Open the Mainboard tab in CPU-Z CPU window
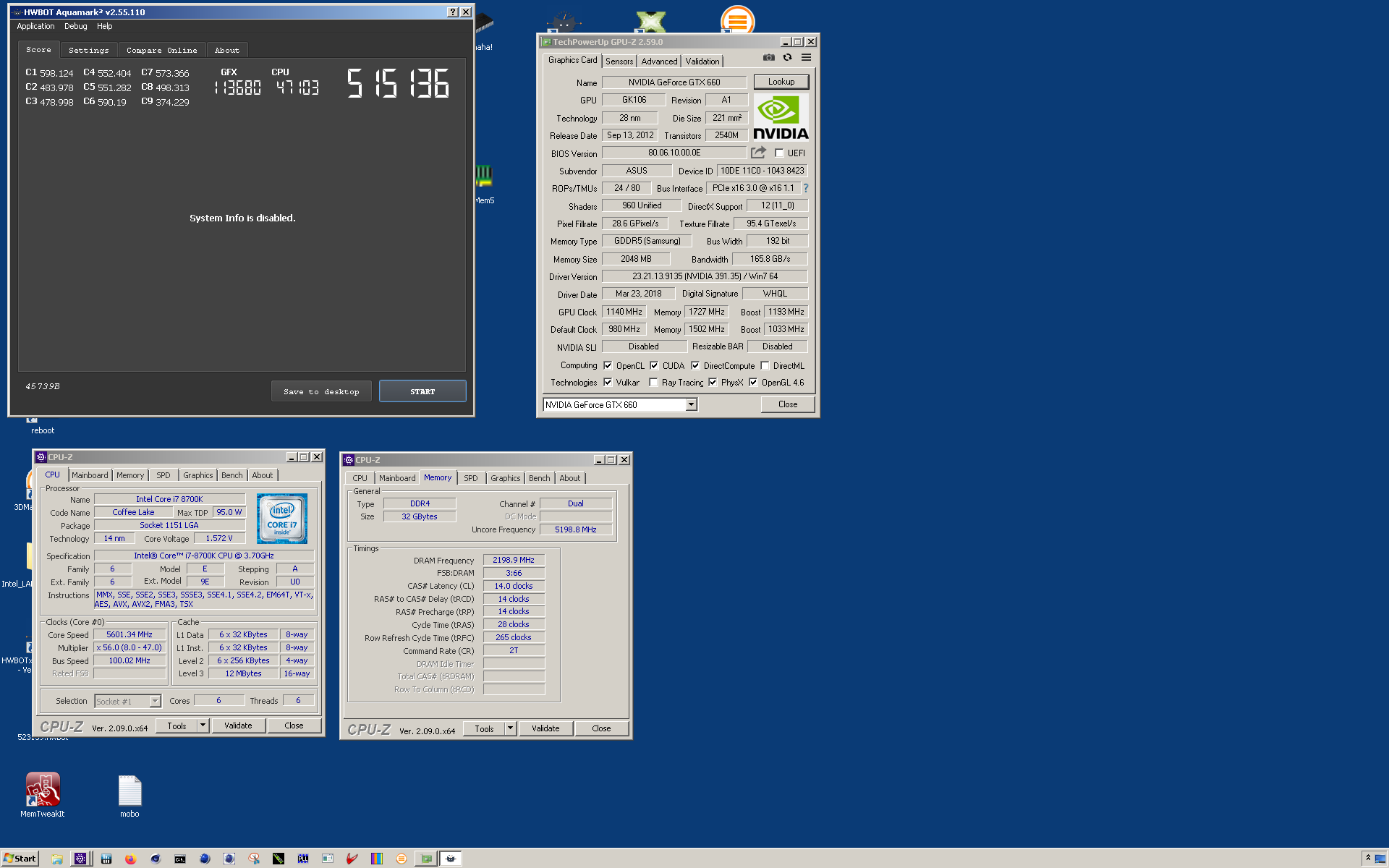The image size is (1389, 868). click(x=90, y=475)
